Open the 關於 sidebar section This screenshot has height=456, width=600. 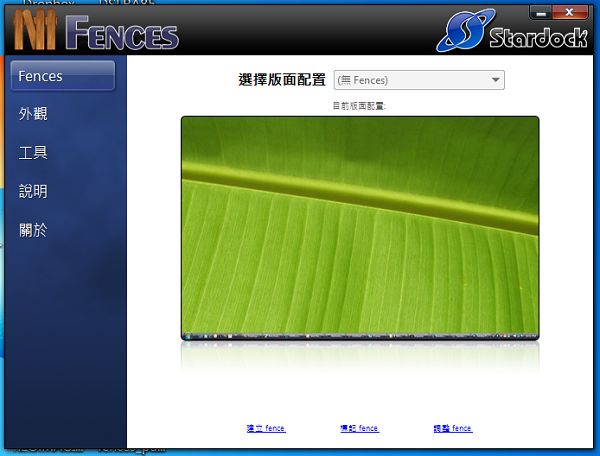tap(33, 230)
